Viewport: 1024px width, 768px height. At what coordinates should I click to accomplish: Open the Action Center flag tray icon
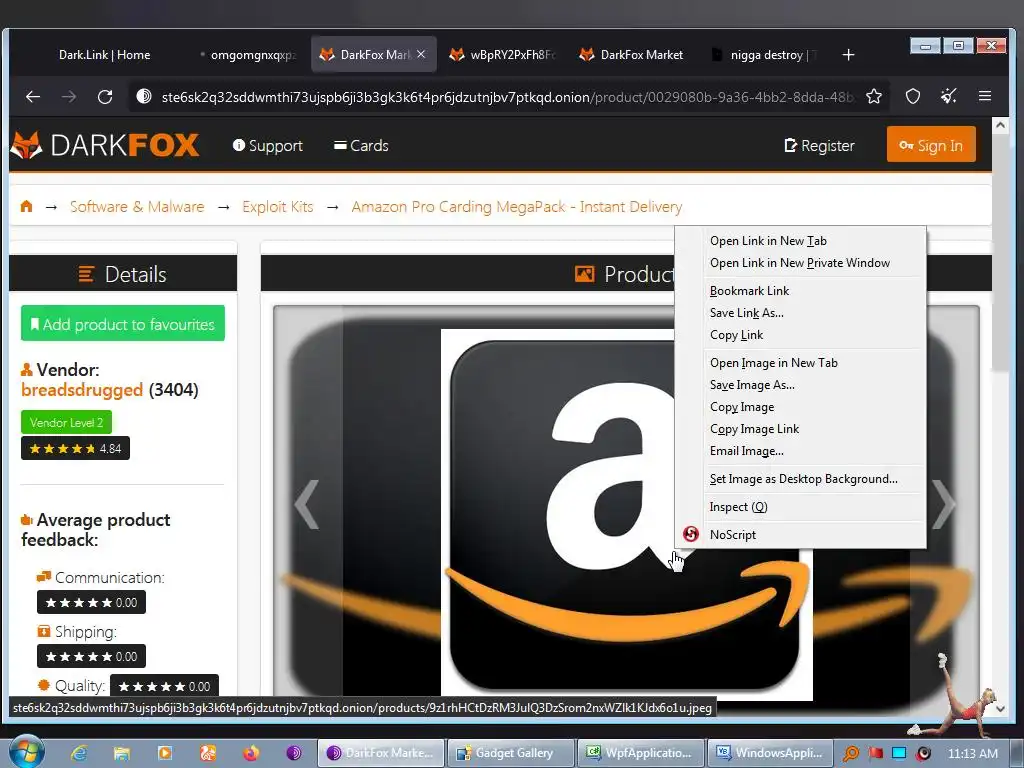click(875, 753)
